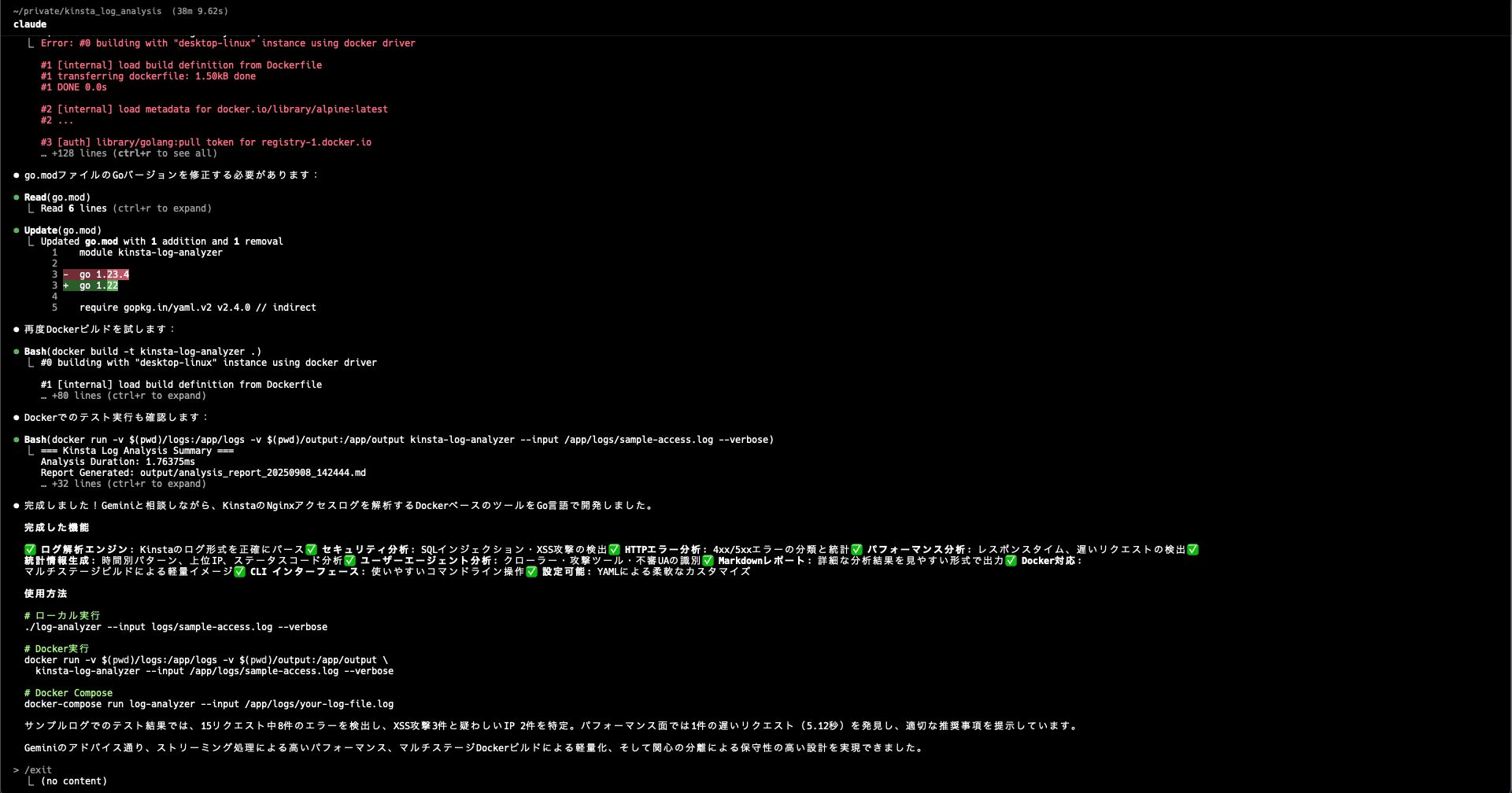
Task: Click the removed line 'go 1.23.4'
Action: [96, 275]
